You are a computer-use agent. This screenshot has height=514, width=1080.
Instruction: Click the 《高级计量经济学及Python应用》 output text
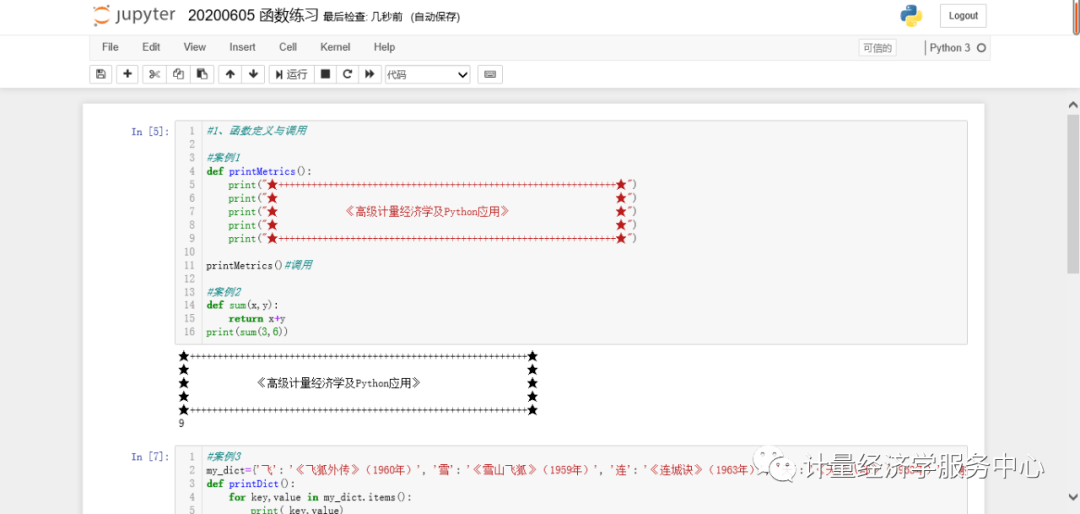click(x=338, y=383)
